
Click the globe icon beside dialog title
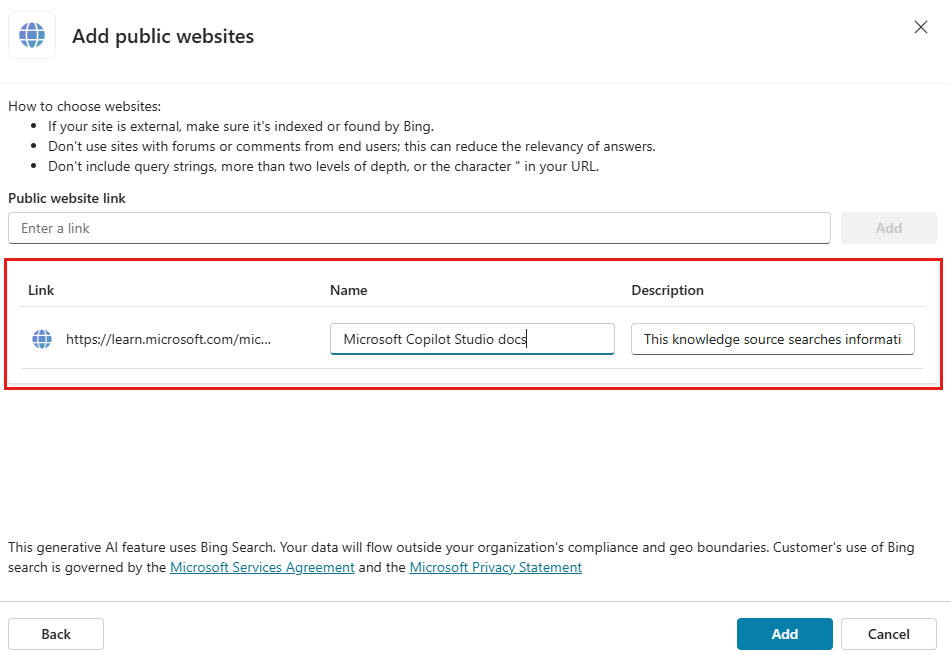coord(32,35)
